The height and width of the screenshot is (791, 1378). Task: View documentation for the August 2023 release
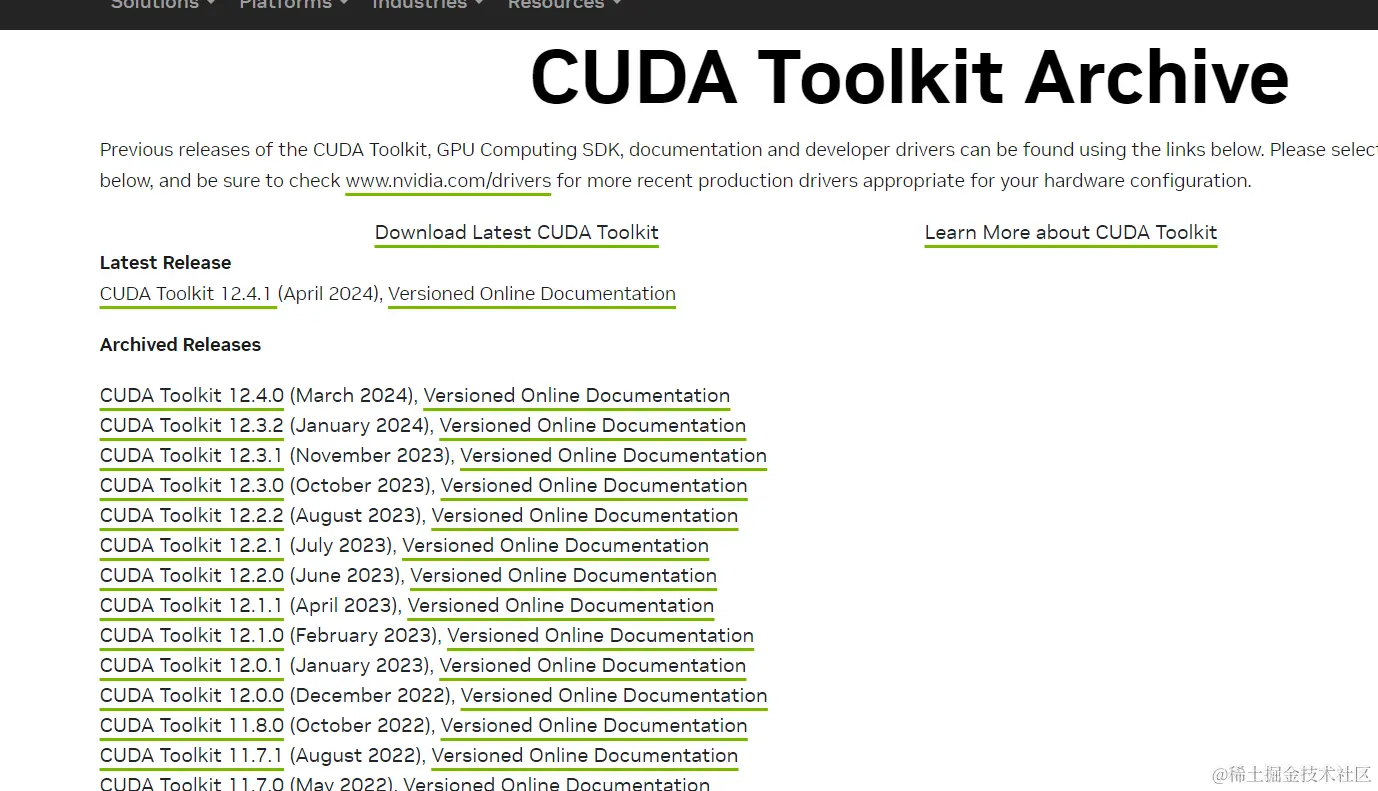click(x=585, y=516)
